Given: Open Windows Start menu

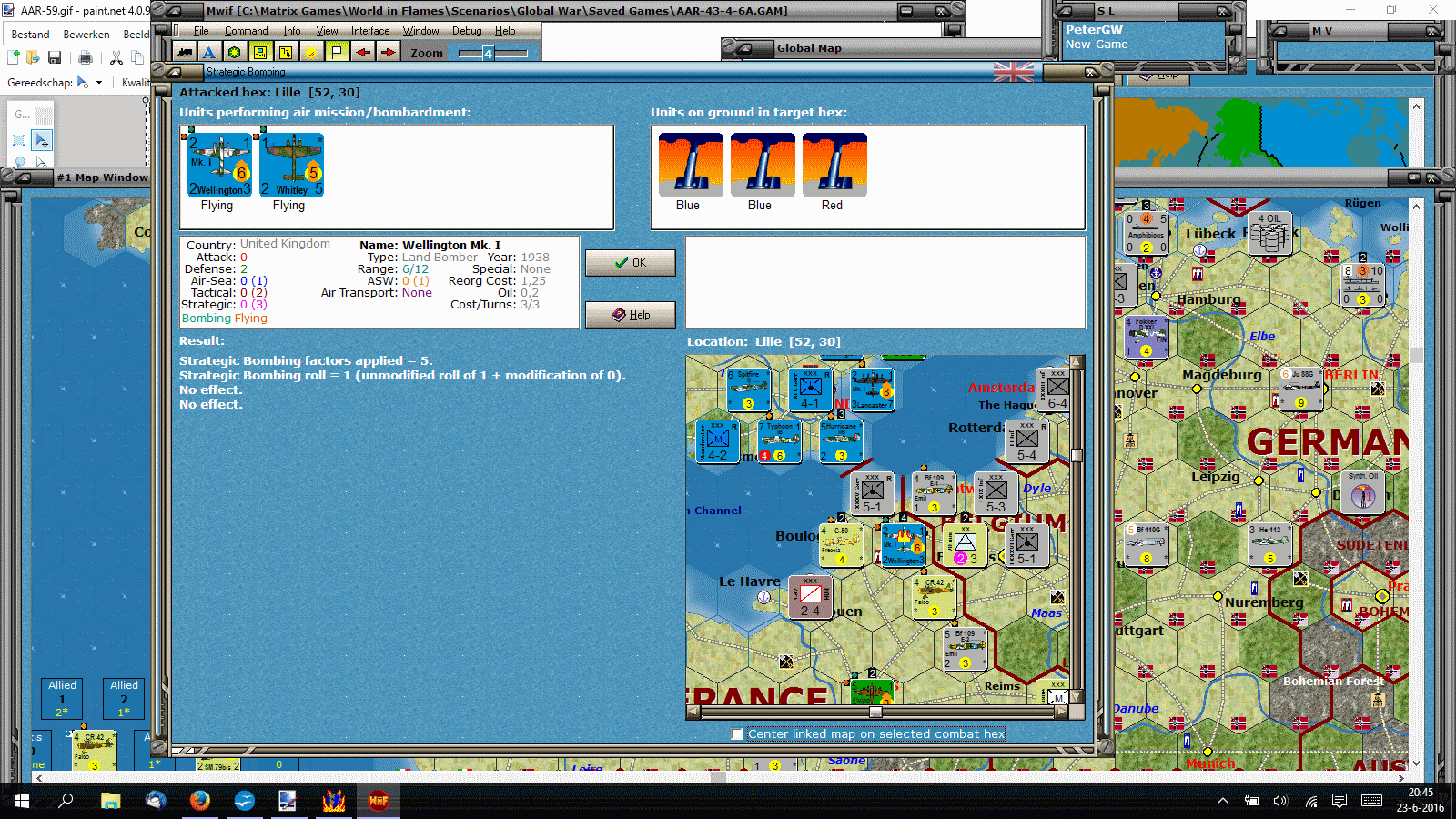Looking at the screenshot, I should 22,801.
